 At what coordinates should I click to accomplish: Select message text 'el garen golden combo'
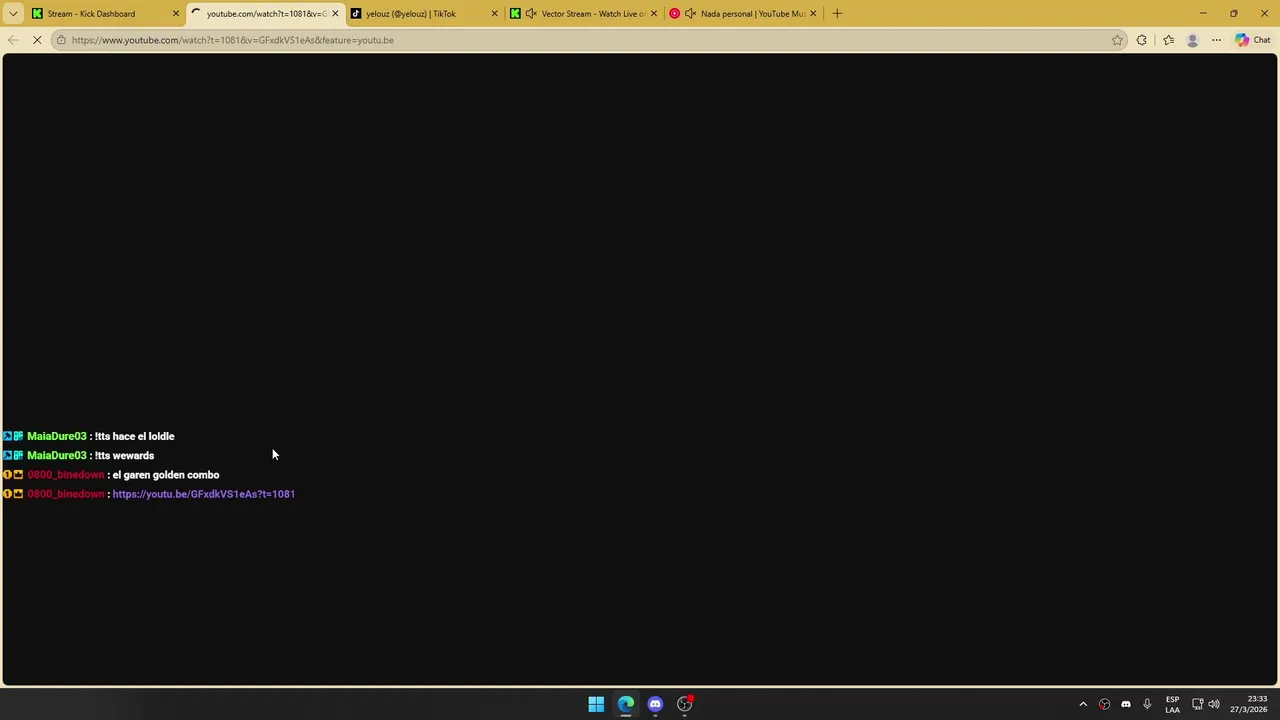coord(166,475)
